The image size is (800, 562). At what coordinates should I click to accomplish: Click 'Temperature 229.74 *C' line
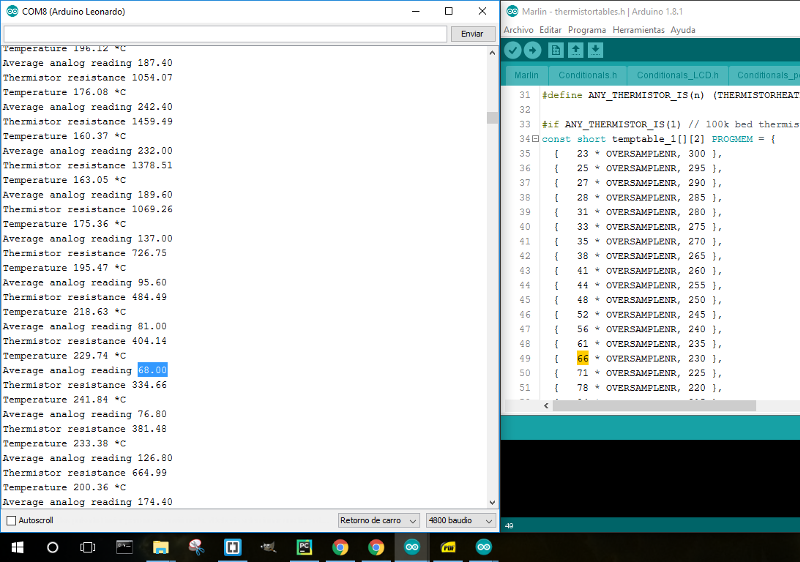tap(64, 356)
